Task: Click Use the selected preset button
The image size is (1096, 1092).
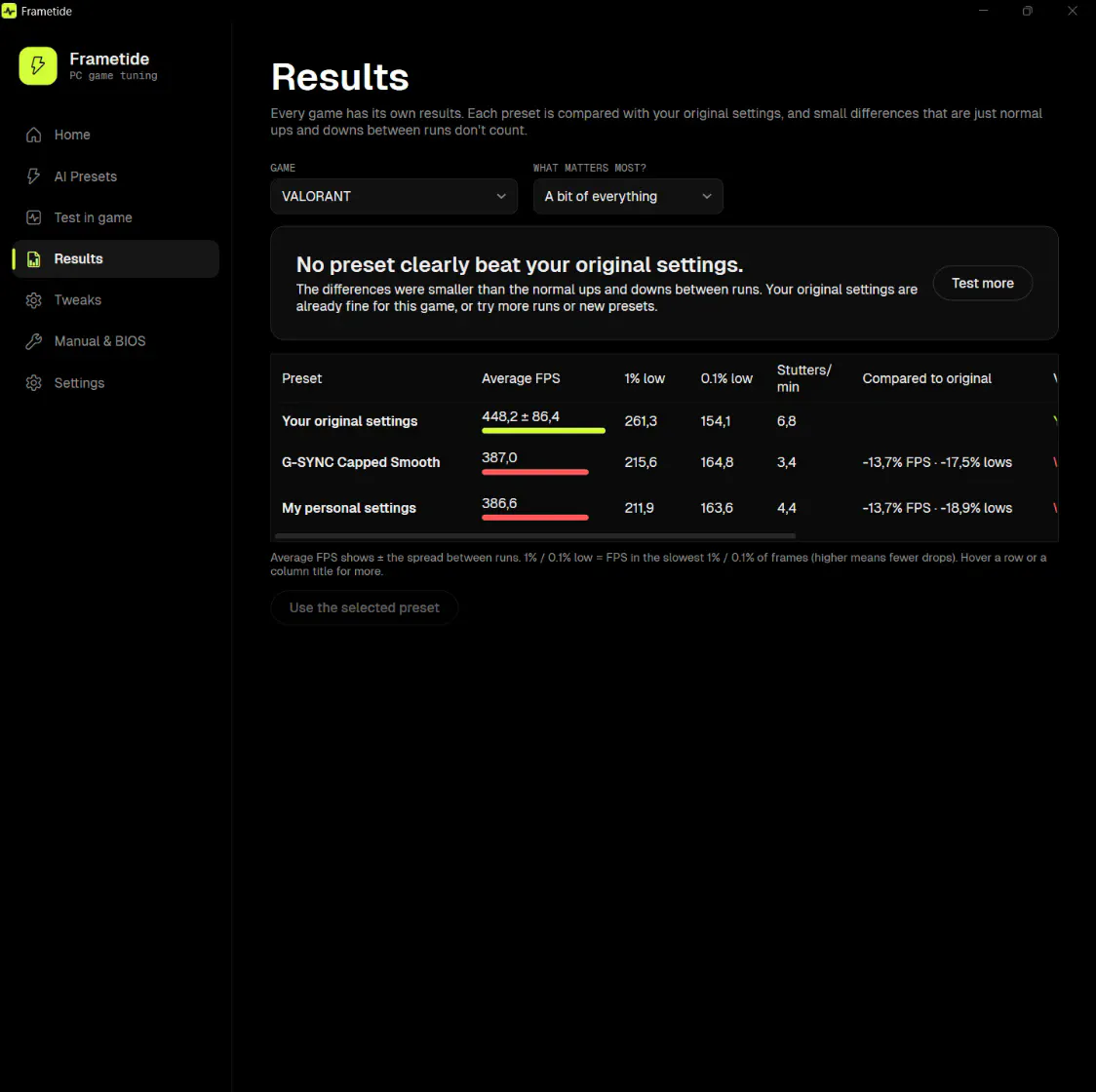Action: coord(364,607)
